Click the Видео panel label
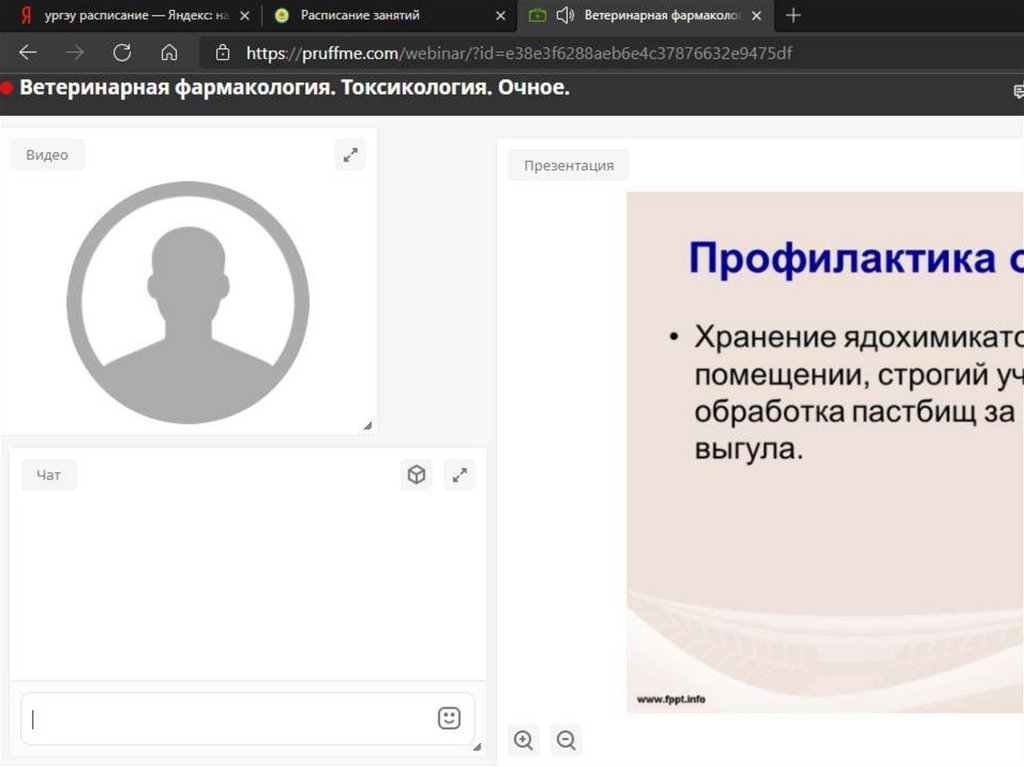 click(47, 155)
